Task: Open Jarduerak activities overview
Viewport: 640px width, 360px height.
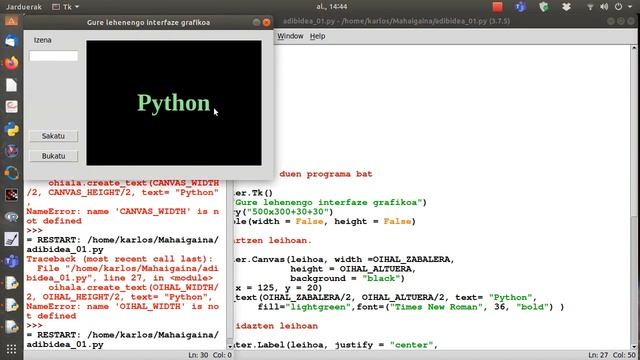Action: 24,7
